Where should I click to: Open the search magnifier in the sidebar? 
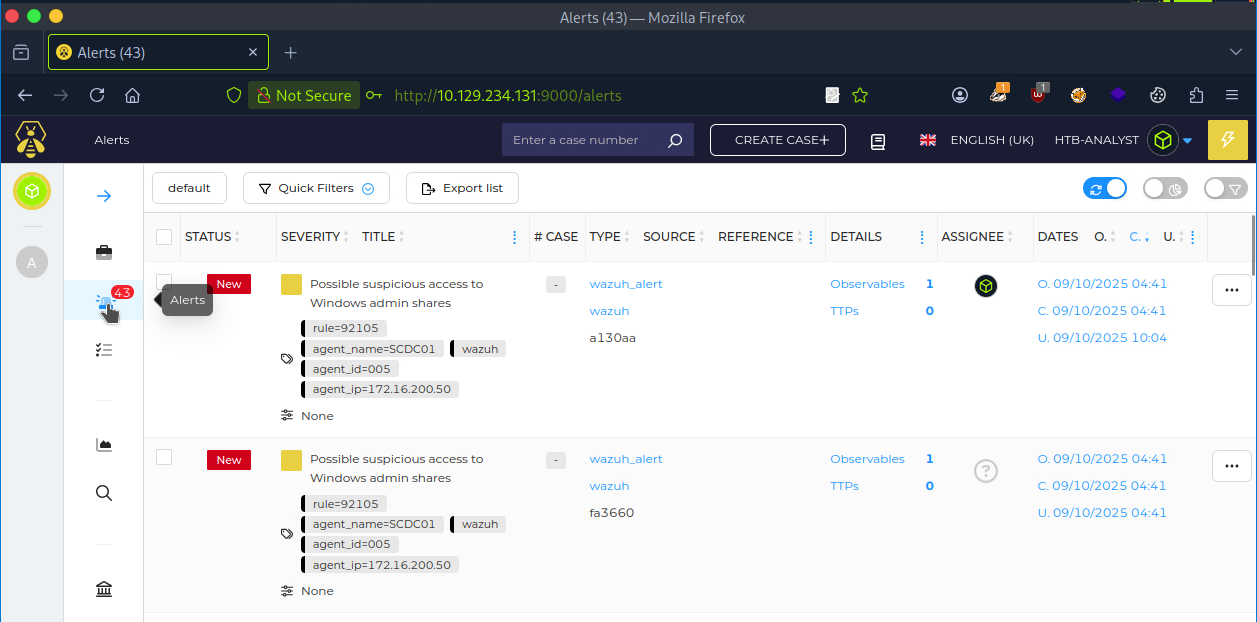(x=104, y=493)
